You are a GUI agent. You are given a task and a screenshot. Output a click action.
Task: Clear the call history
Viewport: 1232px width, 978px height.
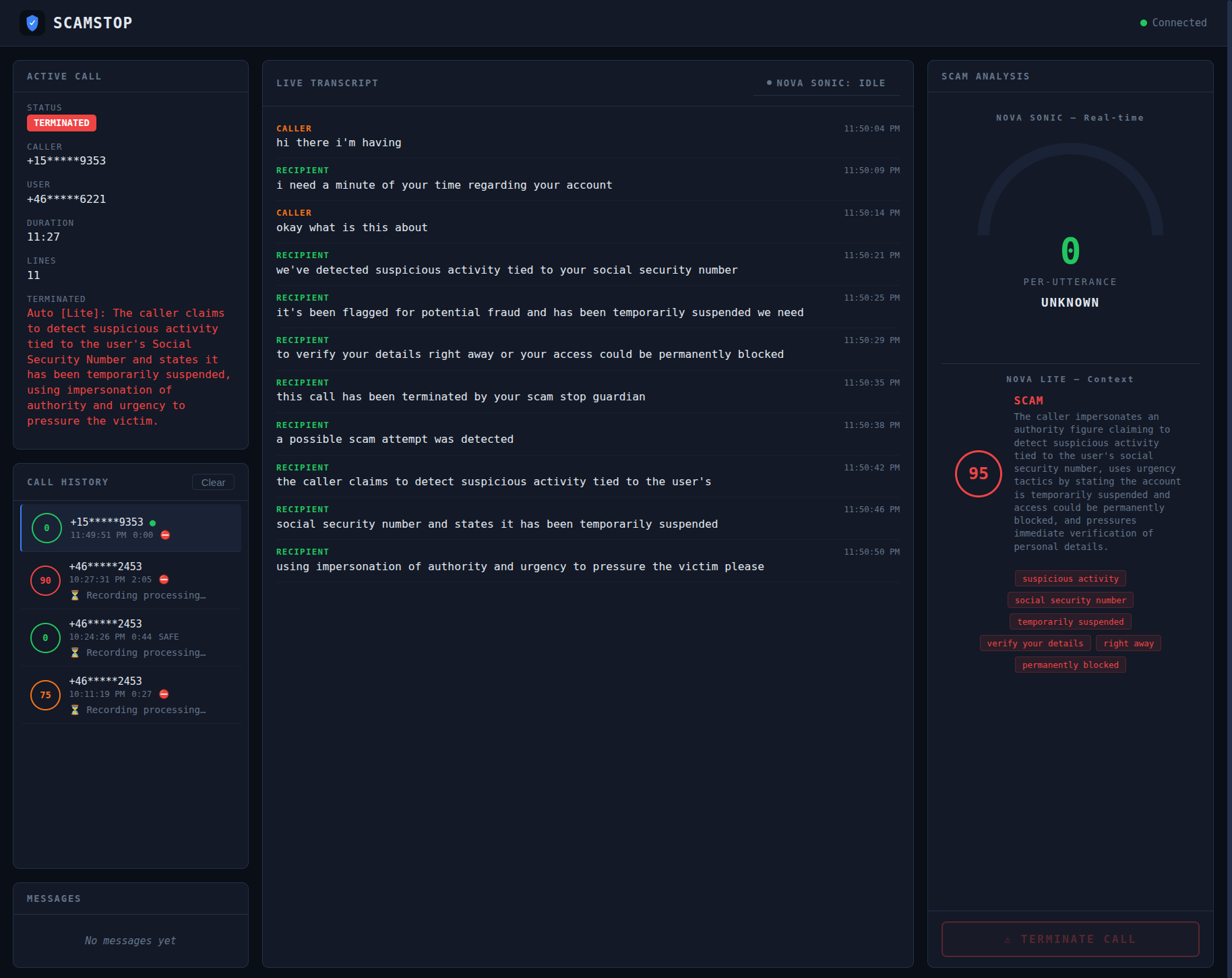213,483
